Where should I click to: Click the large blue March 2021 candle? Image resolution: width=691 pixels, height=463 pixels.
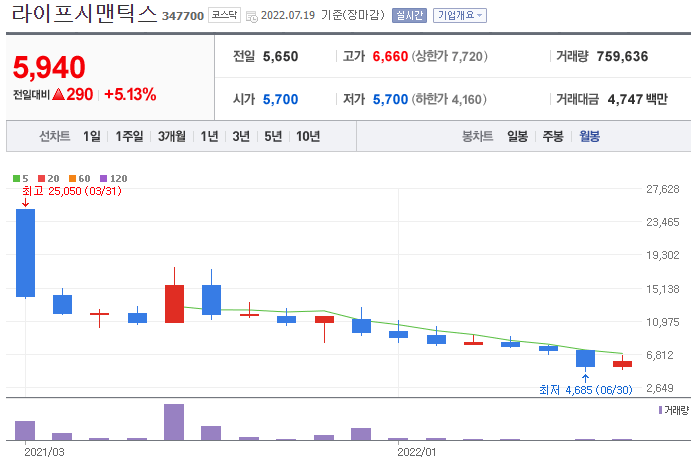26,253
